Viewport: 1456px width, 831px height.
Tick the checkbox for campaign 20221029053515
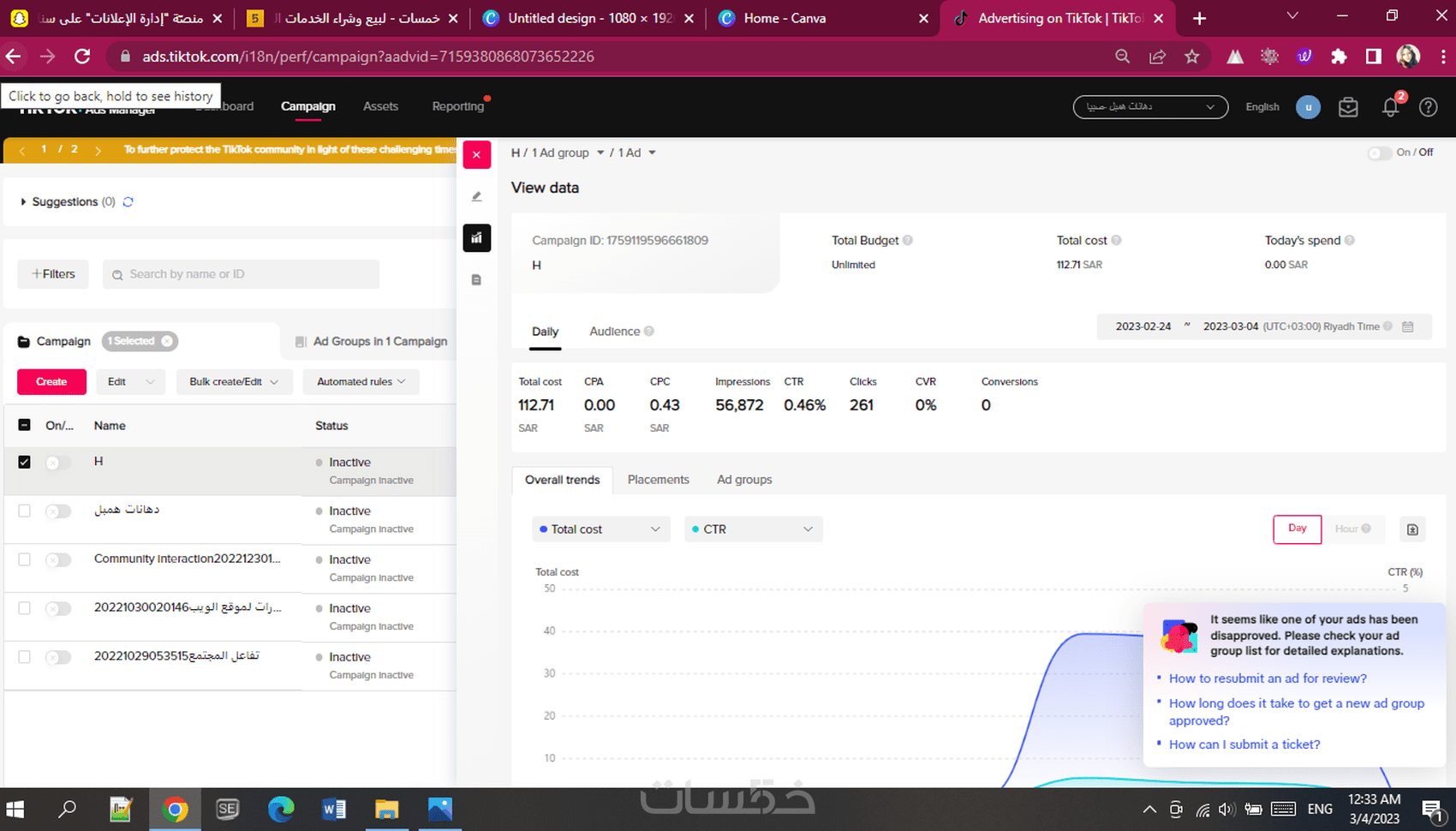24,657
